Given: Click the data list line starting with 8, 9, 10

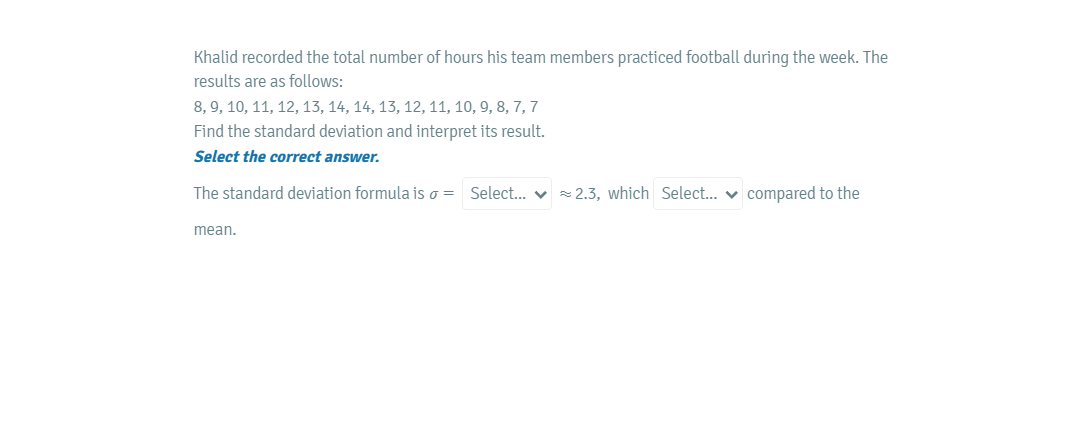Looking at the screenshot, I should tap(365, 107).
